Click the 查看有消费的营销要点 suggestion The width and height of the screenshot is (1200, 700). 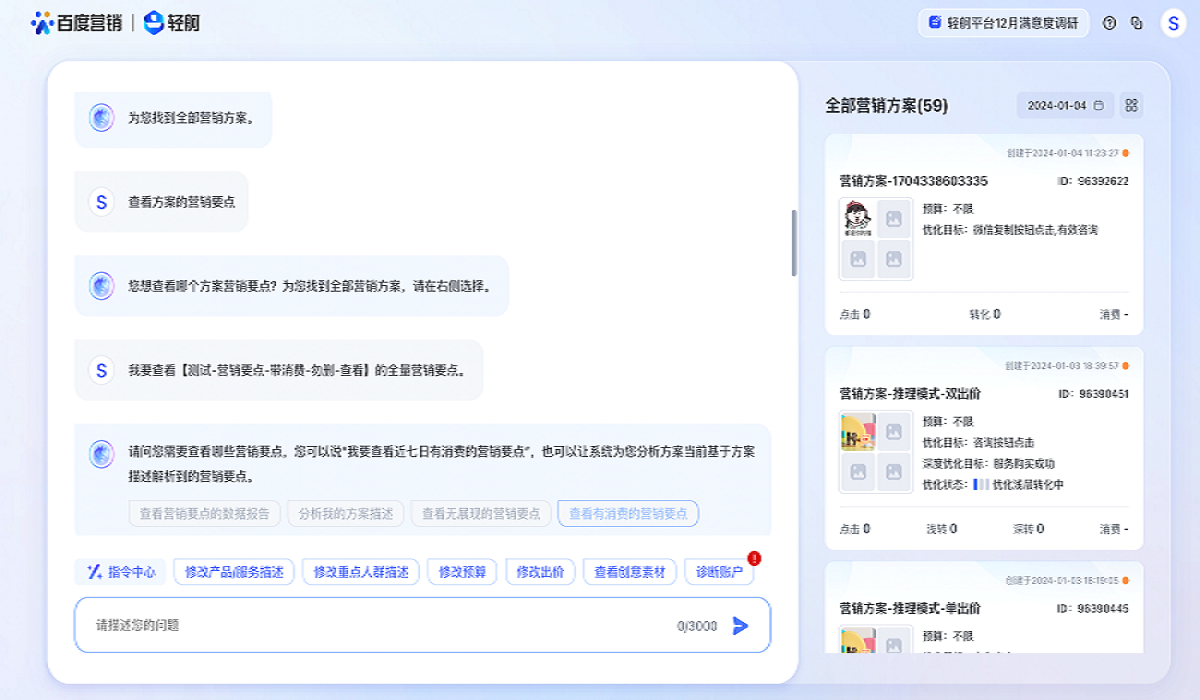[x=628, y=514]
